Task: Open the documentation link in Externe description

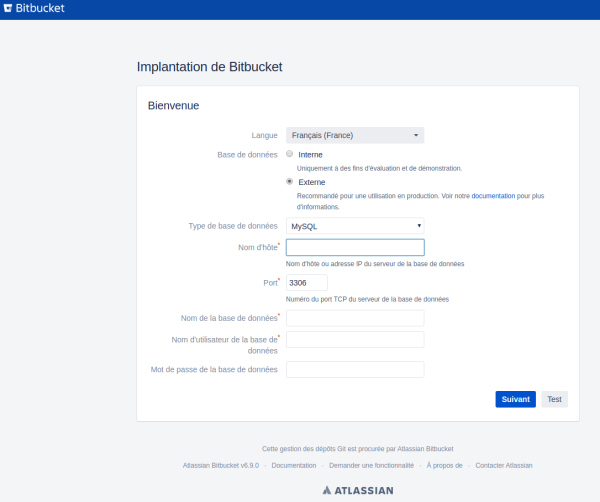Action: pos(493,195)
